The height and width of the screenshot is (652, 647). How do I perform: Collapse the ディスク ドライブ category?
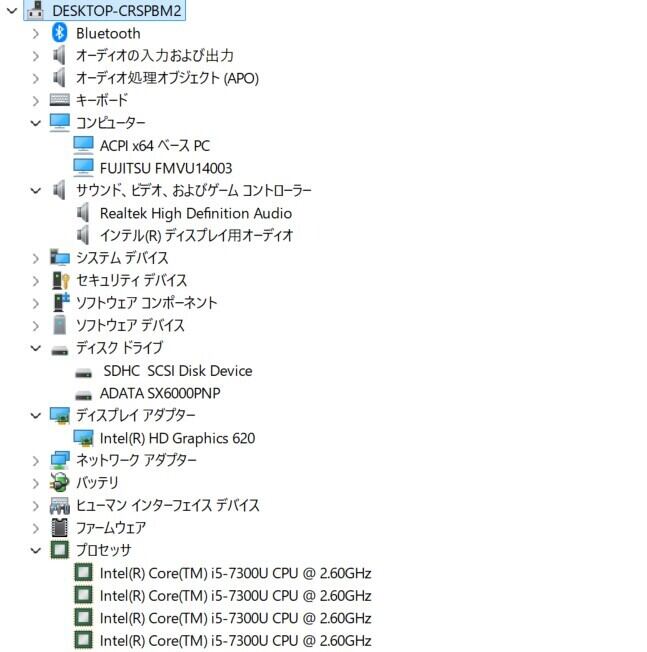click(x=36, y=348)
